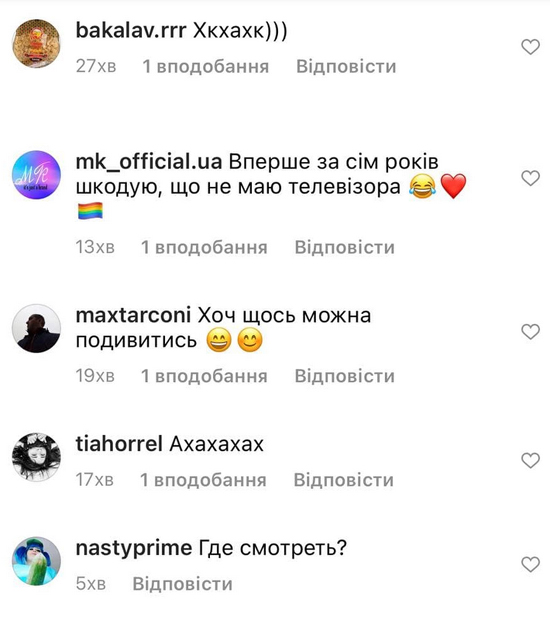Open bakalav.rrr username link
Viewport: 550px width, 617px height.
(131, 31)
